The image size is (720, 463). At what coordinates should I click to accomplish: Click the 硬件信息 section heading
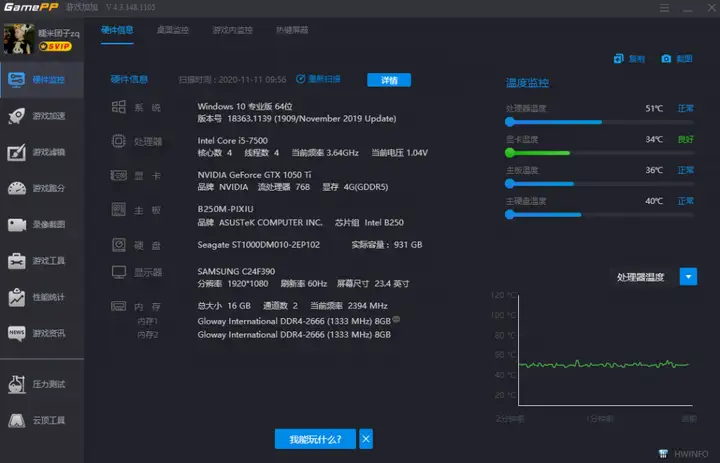click(129, 79)
